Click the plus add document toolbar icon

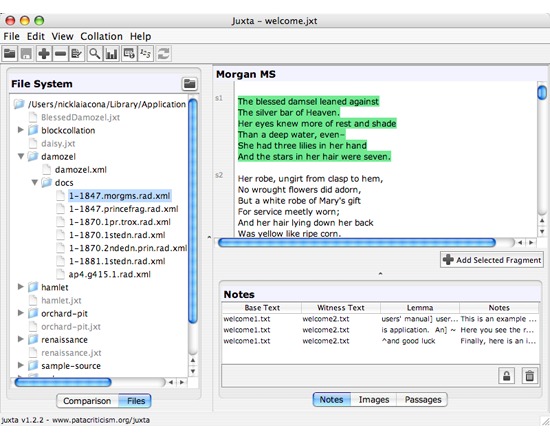44,54
